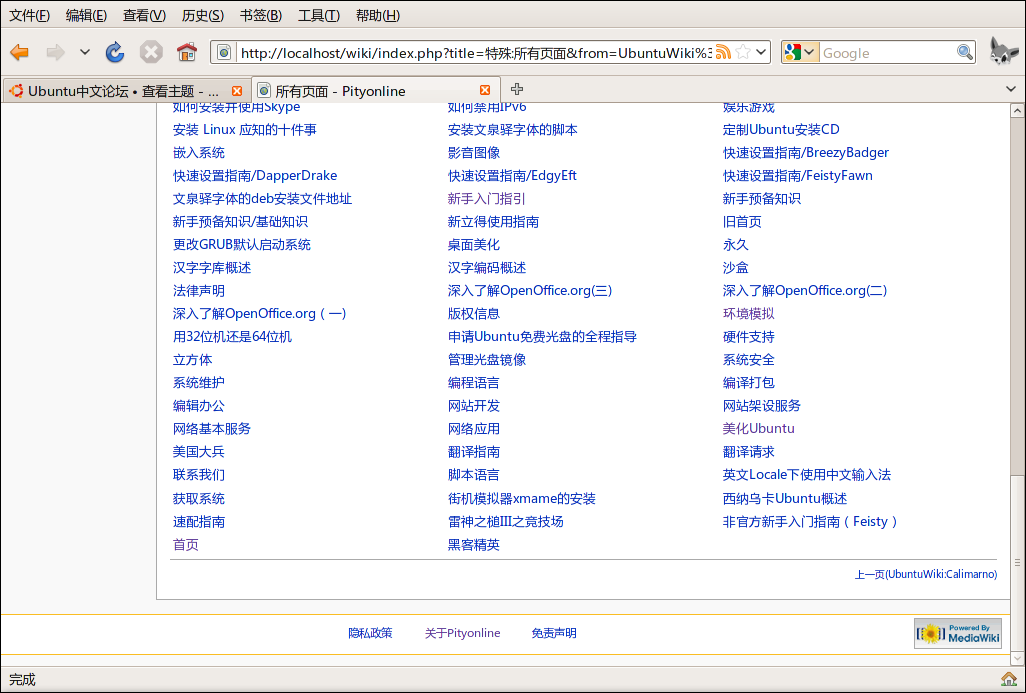Click the scrollbar up arrow
The image size is (1026, 693).
tap(1017, 111)
